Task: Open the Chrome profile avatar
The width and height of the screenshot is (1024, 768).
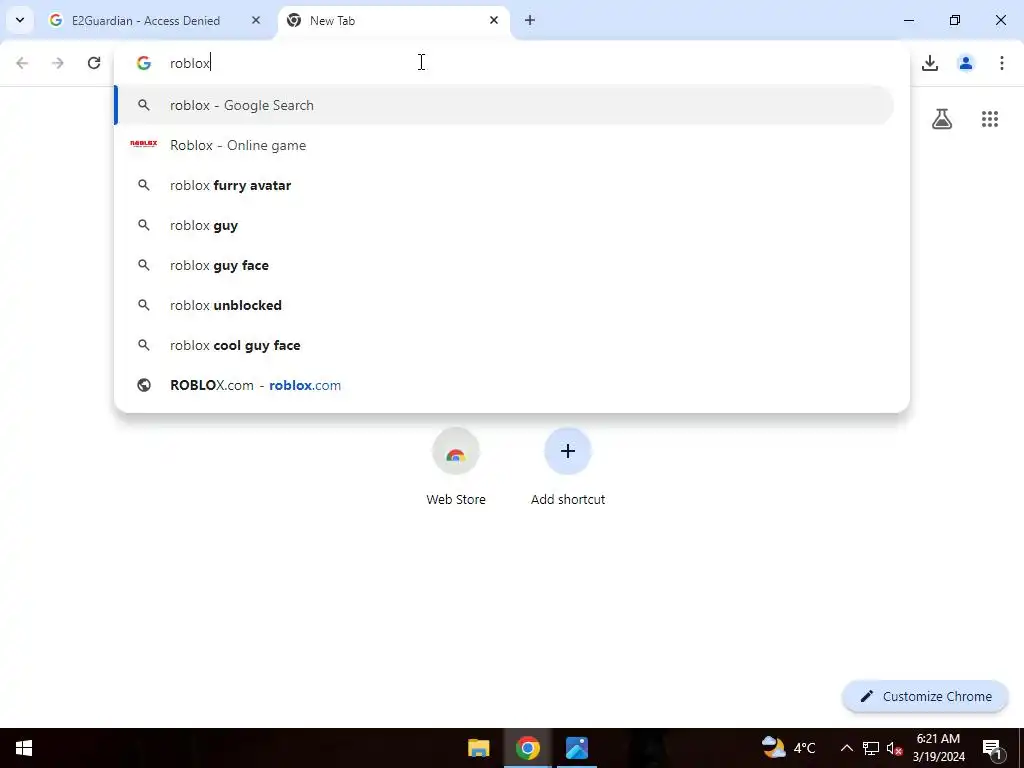Action: pos(966,63)
